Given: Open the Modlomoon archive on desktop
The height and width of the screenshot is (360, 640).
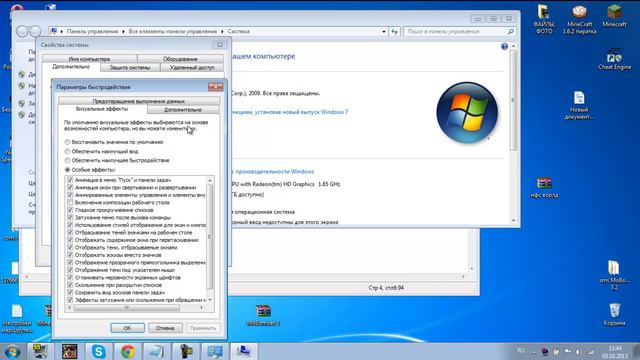Looking at the screenshot, I should pyautogui.click(x=263, y=315).
